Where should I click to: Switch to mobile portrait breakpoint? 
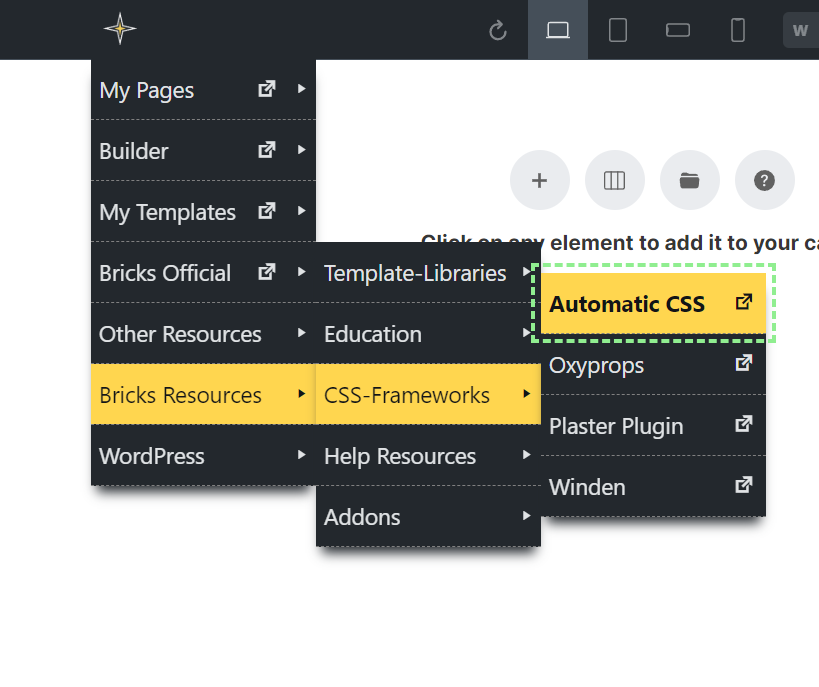(x=738, y=30)
